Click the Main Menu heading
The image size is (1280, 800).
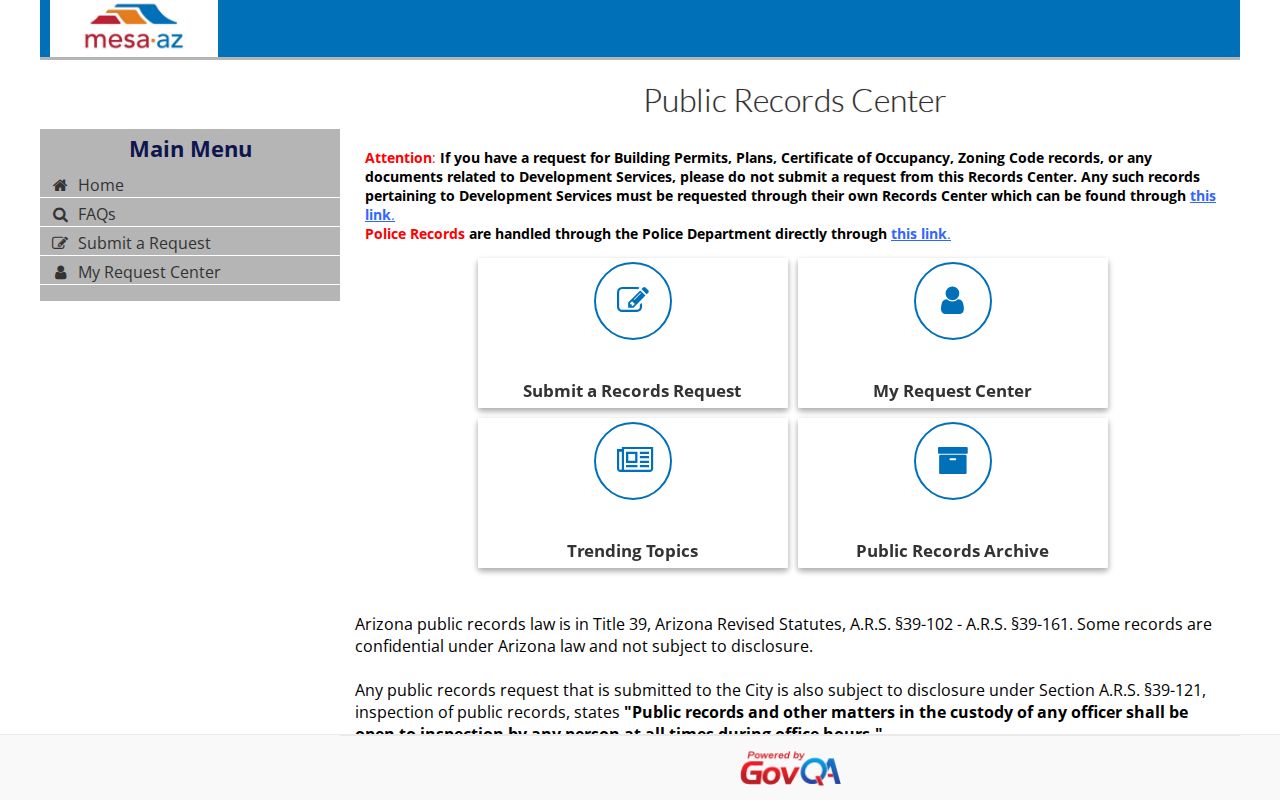(190, 149)
